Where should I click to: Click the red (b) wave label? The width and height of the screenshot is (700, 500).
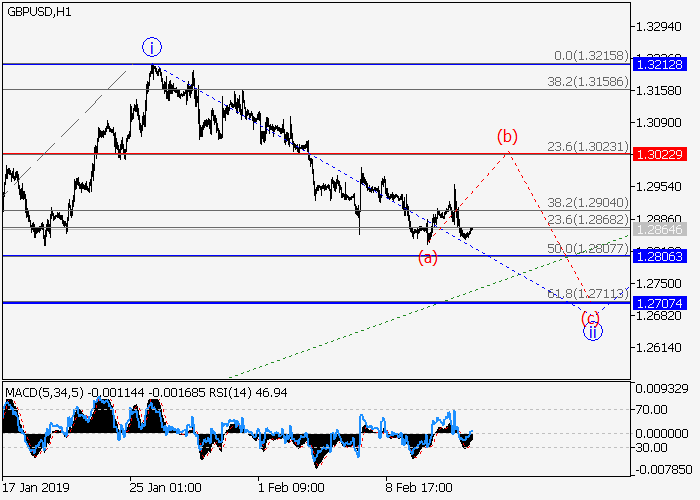click(508, 136)
